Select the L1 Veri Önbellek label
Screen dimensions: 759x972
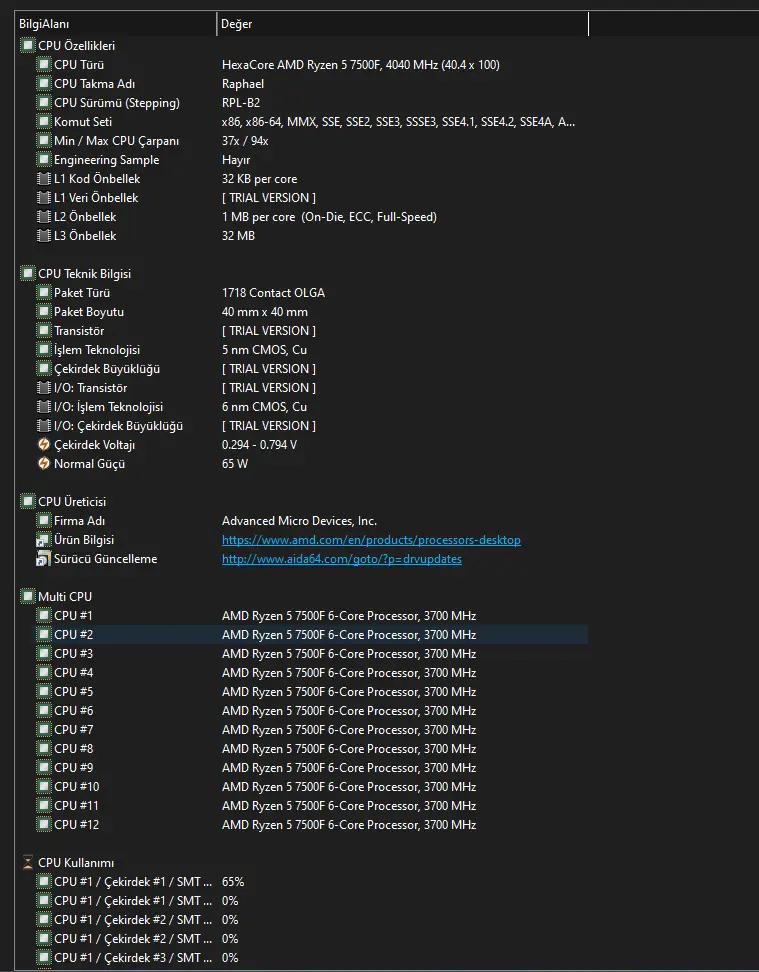click(x=96, y=198)
